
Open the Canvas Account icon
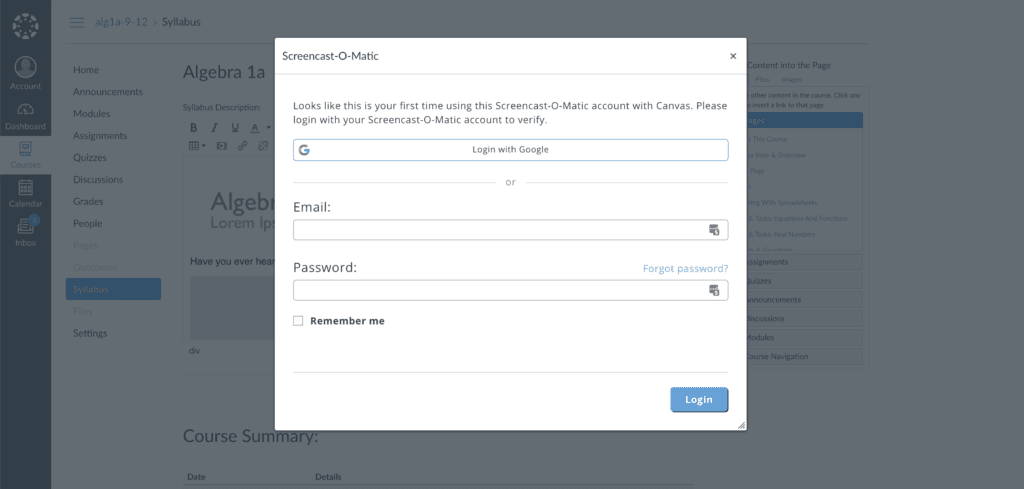point(25,67)
